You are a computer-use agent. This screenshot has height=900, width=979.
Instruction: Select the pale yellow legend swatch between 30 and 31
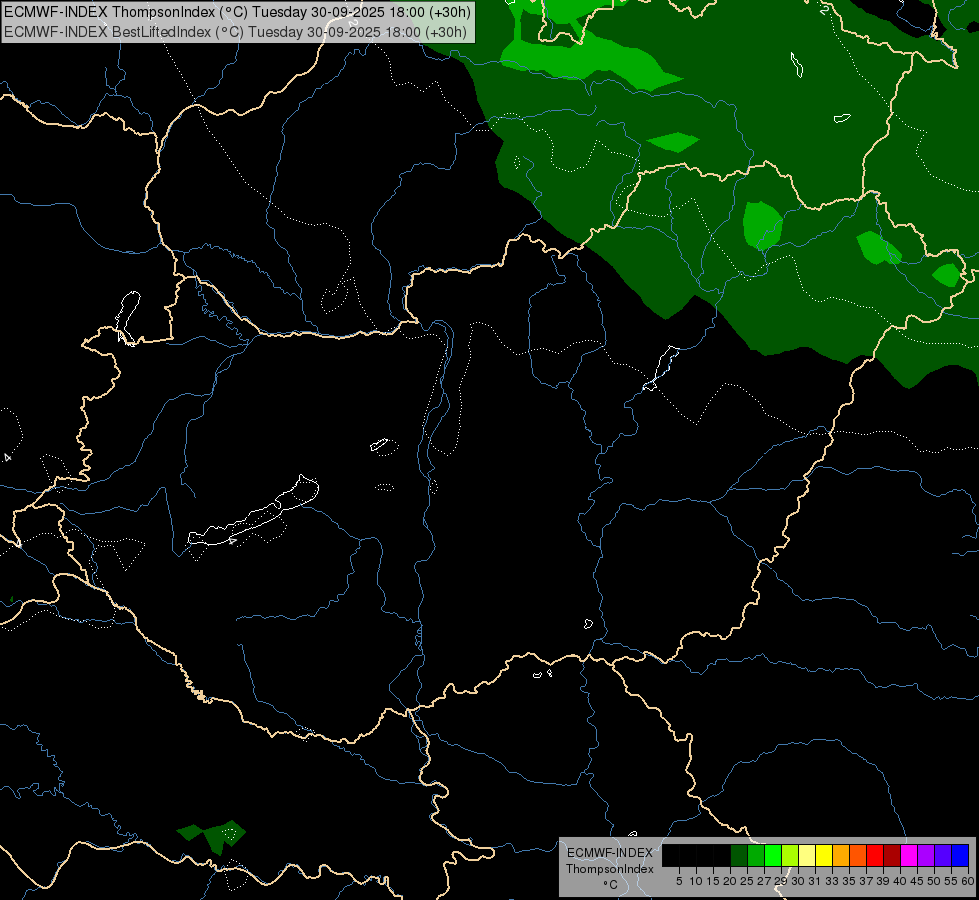(x=807, y=855)
